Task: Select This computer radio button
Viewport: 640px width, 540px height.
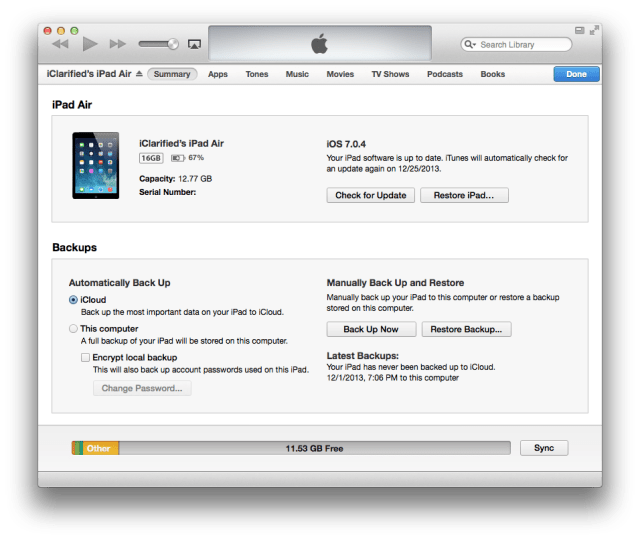Action: (x=73, y=329)
